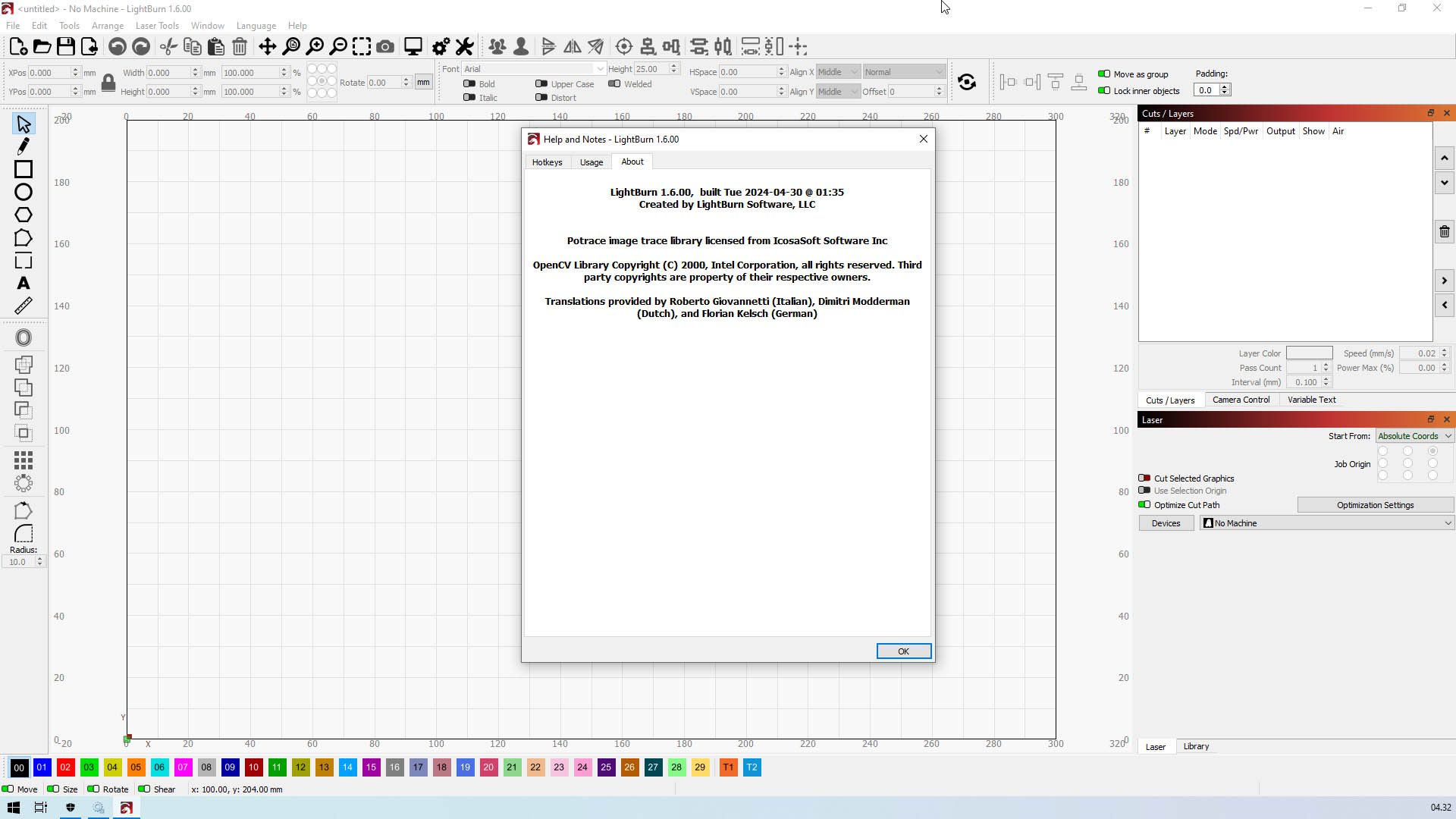Select the Draw Lines pencil tool
The width and height of the screenshot is (1456, 819).
[x=24, y=146]
